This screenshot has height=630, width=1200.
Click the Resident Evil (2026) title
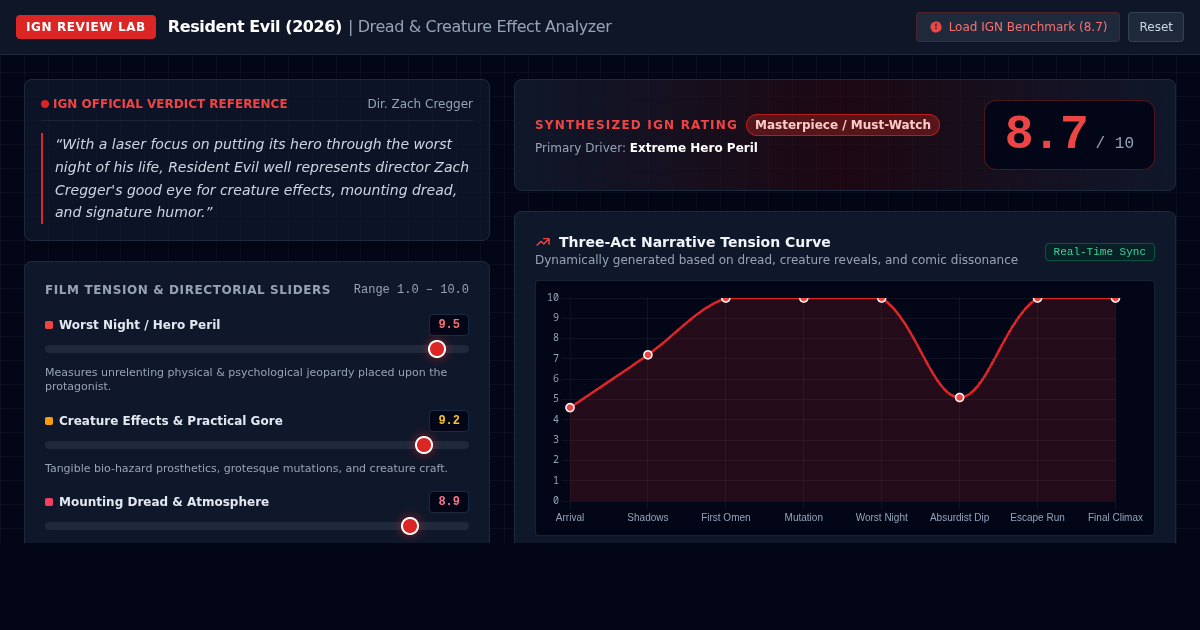point(255,27)
